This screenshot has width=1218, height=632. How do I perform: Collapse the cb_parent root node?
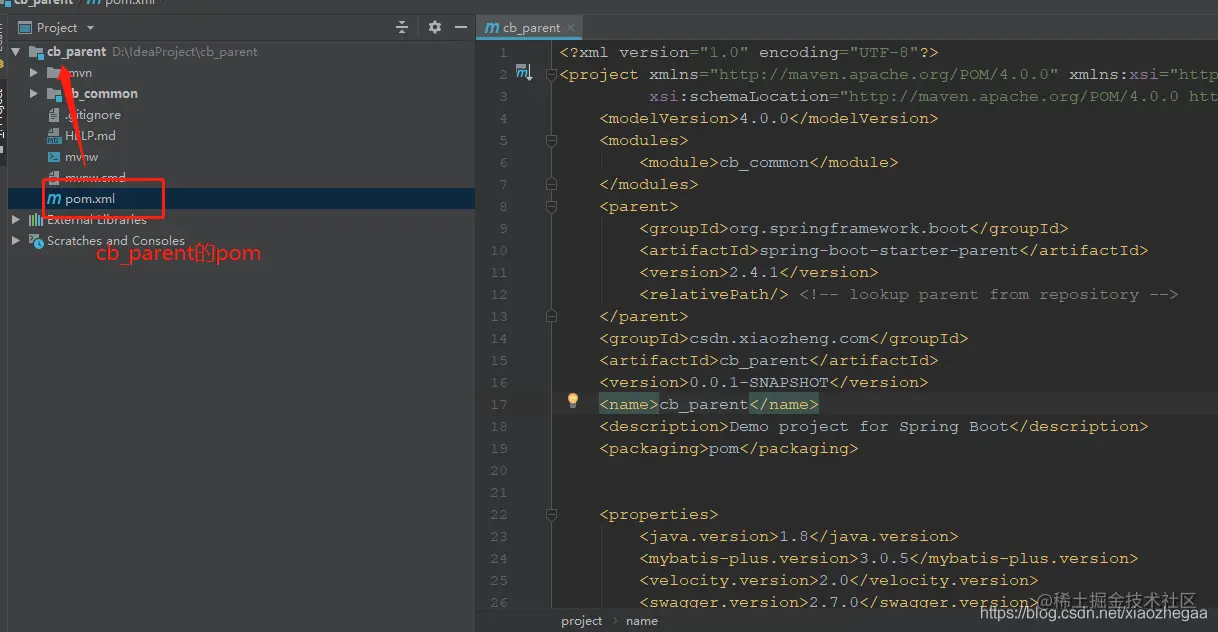[16, 52]
